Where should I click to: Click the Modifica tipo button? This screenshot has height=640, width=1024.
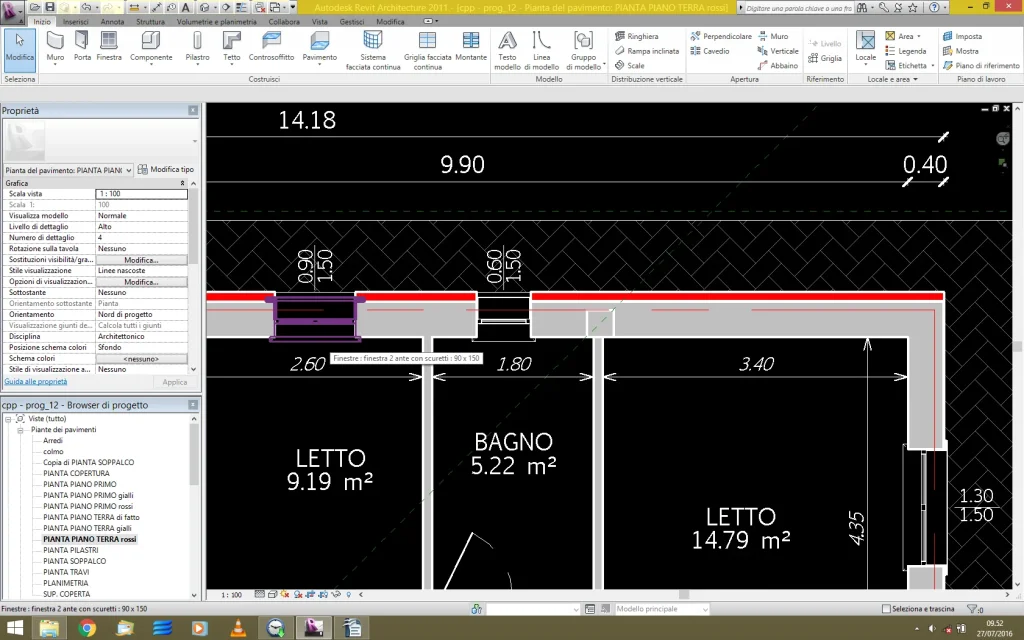tap(166, 169)
